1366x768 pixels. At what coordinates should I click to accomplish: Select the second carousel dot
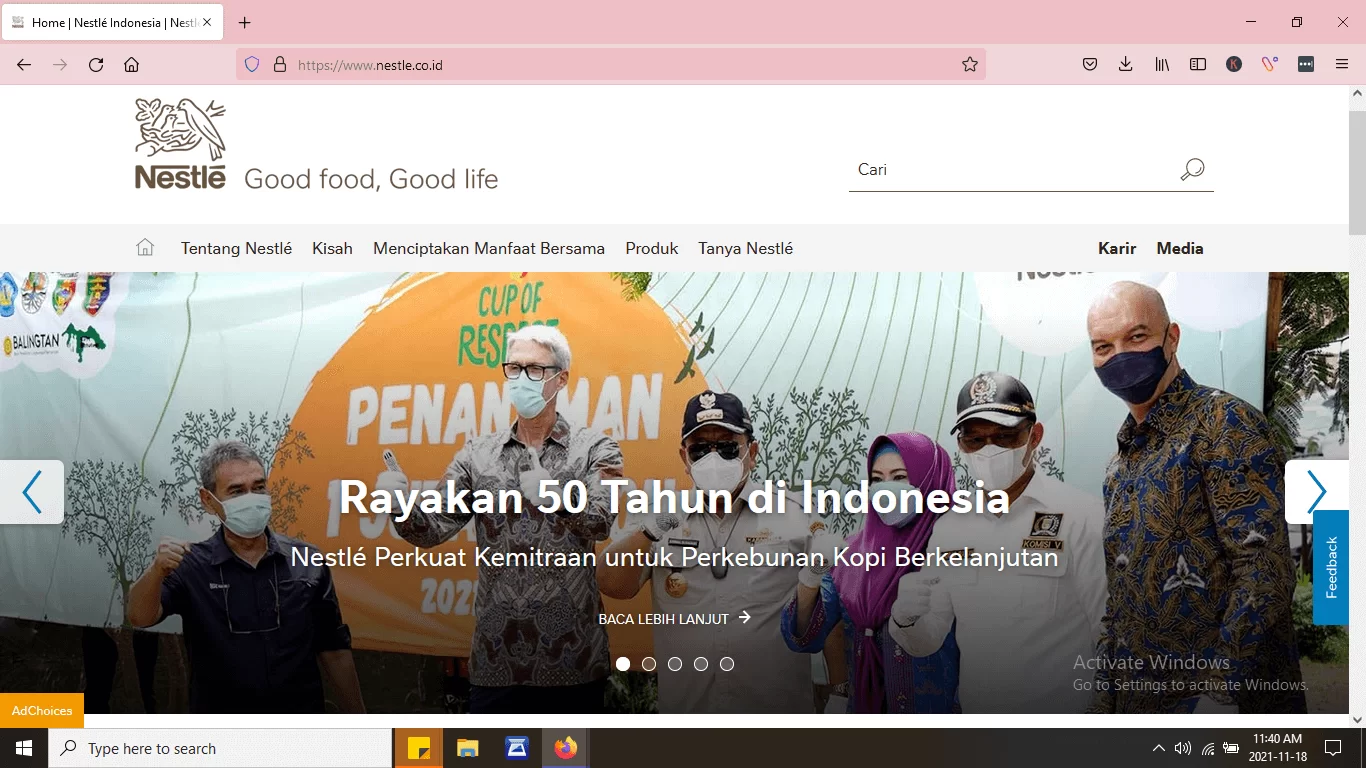click(649, 664)
